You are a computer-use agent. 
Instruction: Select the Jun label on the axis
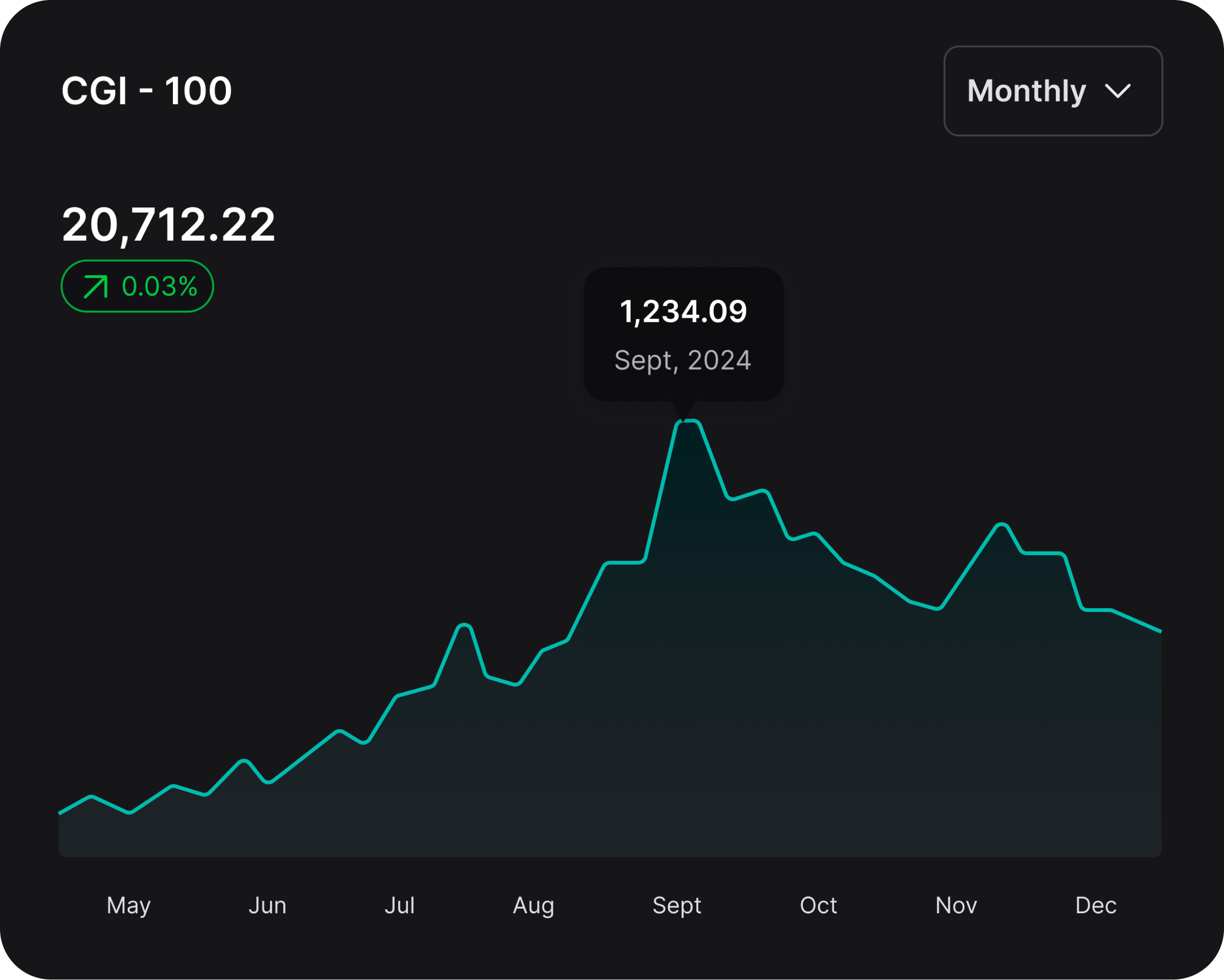[267, 905]
